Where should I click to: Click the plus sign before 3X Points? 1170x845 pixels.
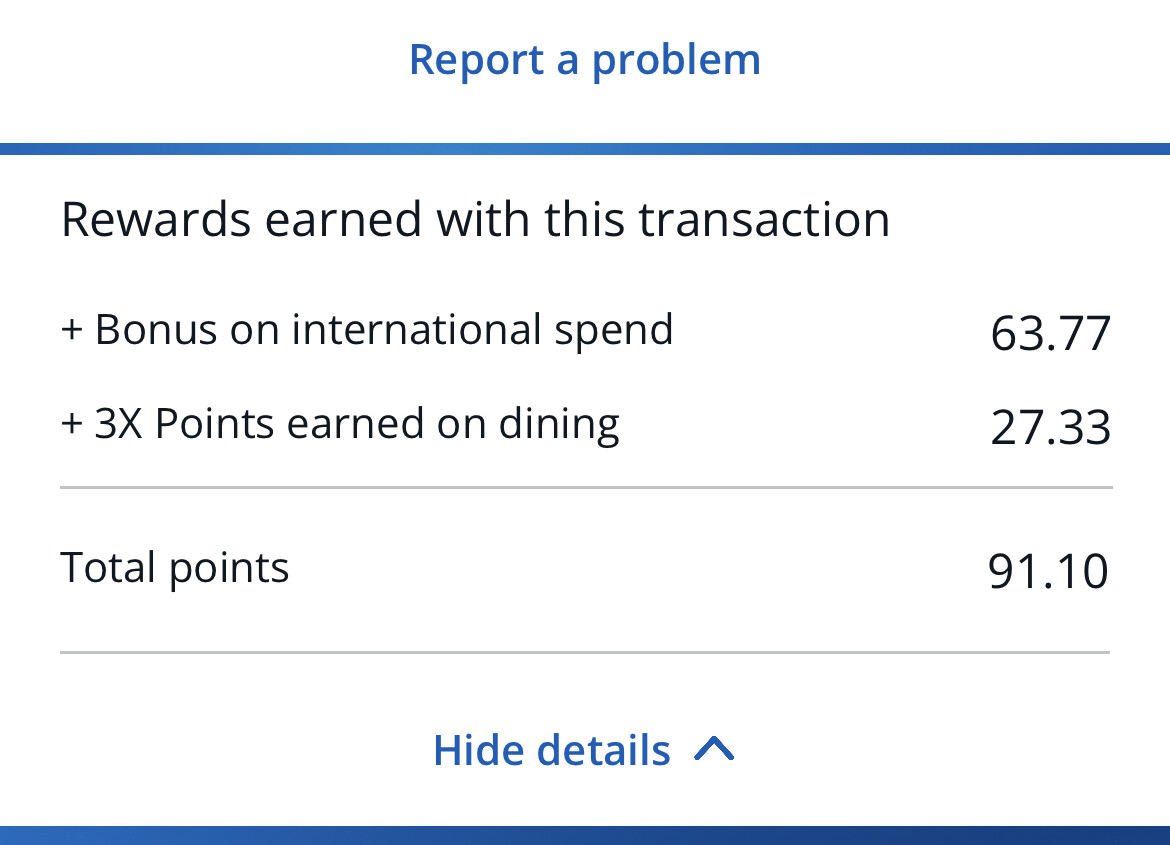72,423
